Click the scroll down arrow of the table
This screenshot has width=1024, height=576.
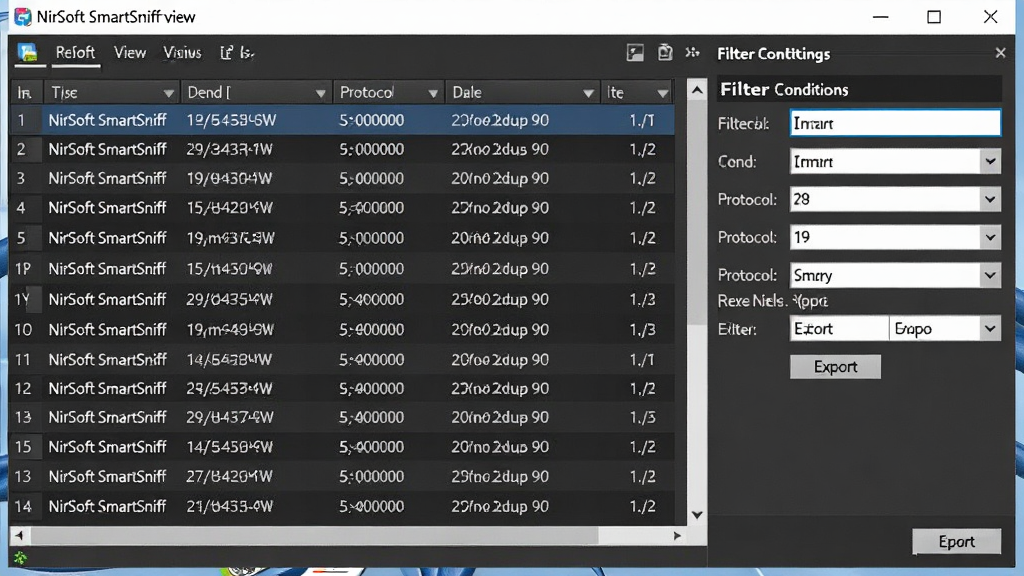697,515
